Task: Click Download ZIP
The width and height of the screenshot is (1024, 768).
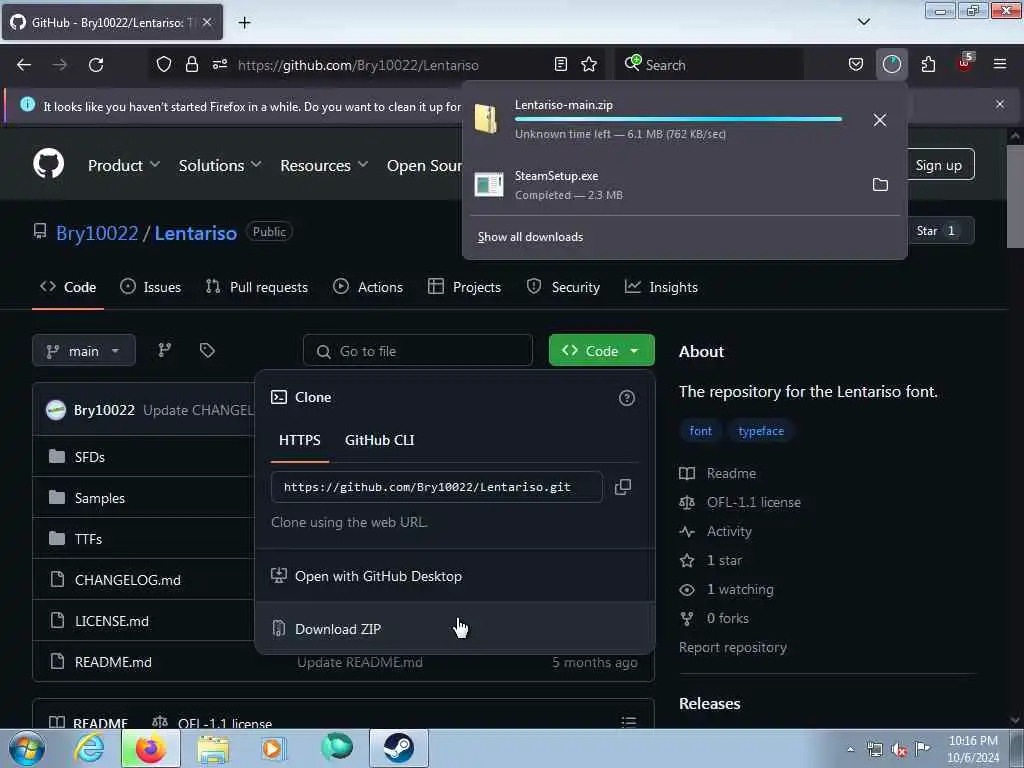Action: coord(455,629)
